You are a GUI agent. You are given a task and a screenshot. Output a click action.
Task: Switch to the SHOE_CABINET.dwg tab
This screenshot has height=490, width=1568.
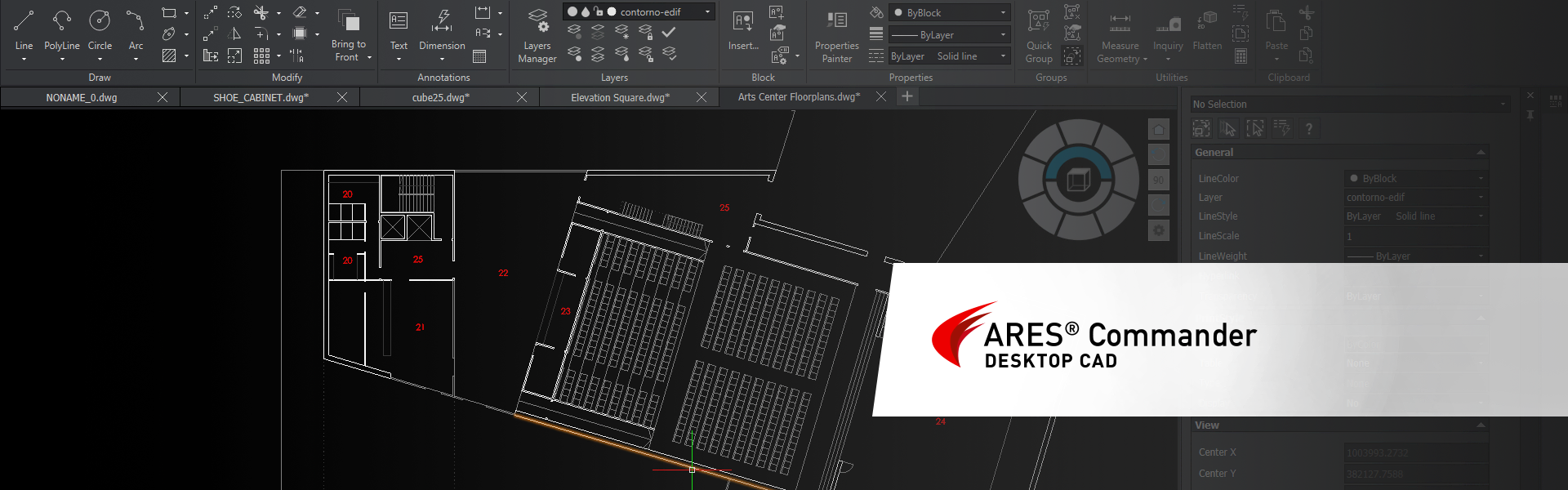261,97
